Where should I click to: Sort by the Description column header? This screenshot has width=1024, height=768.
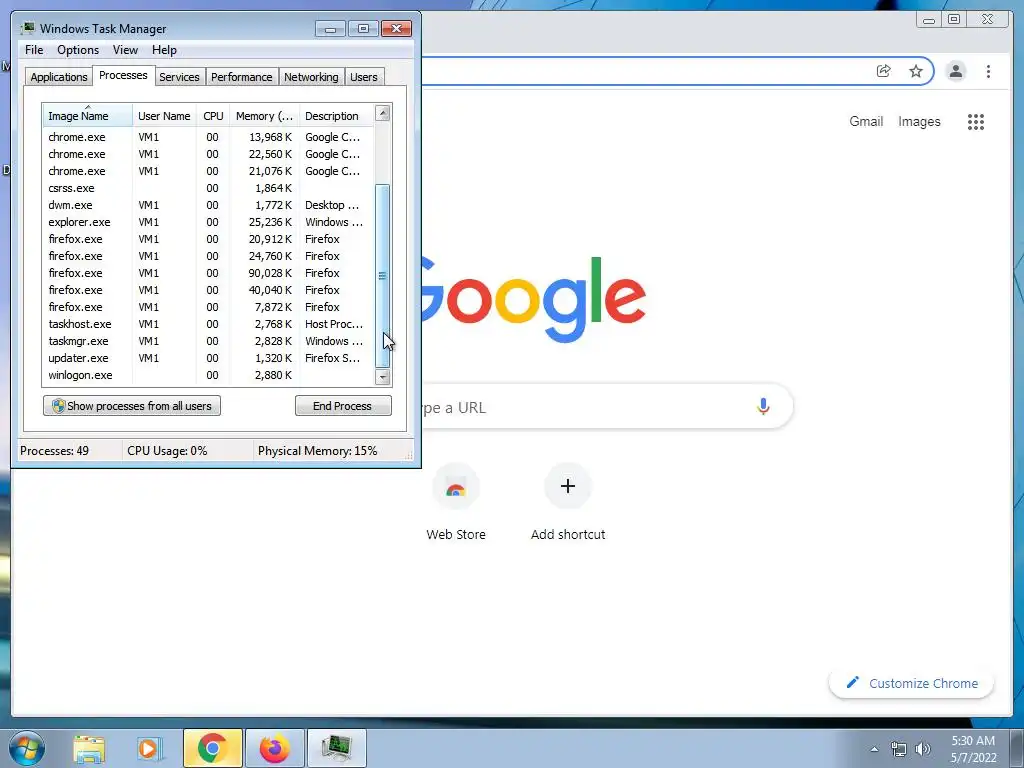[x=336, y=116]
